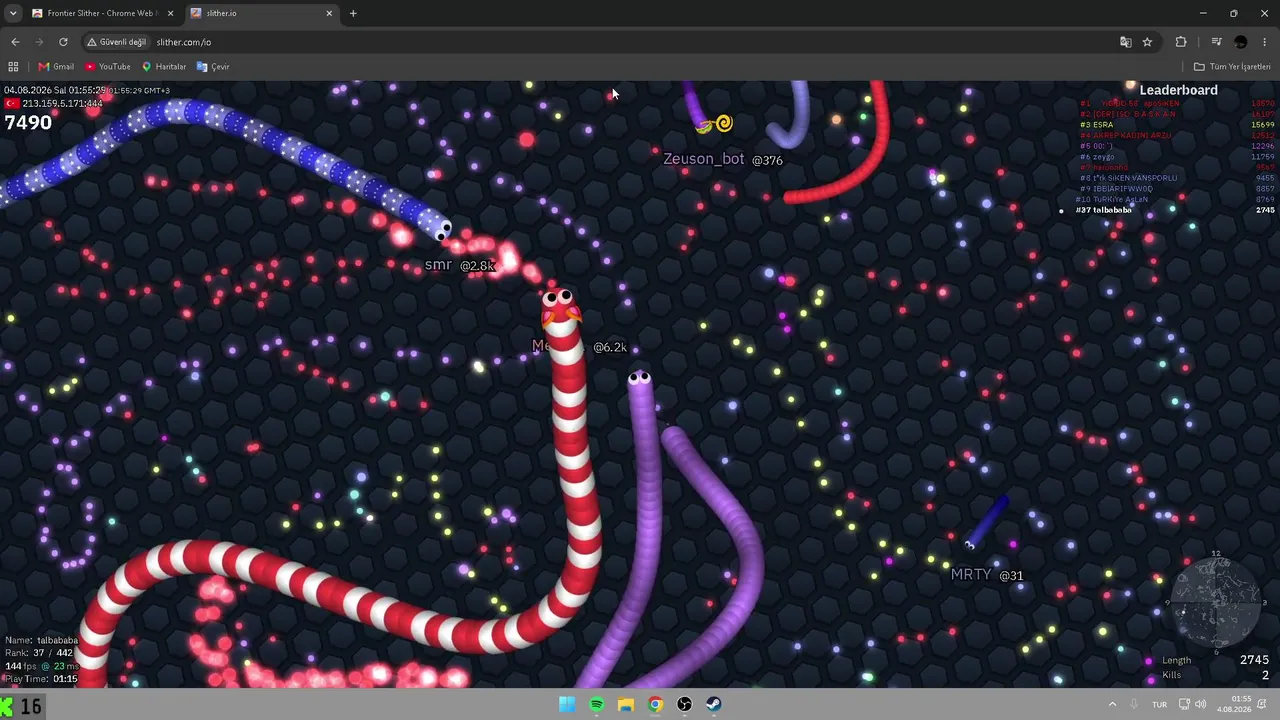Open Steam from the taskbar
This screenshot has width=1280, height=720.
[714, 704]
